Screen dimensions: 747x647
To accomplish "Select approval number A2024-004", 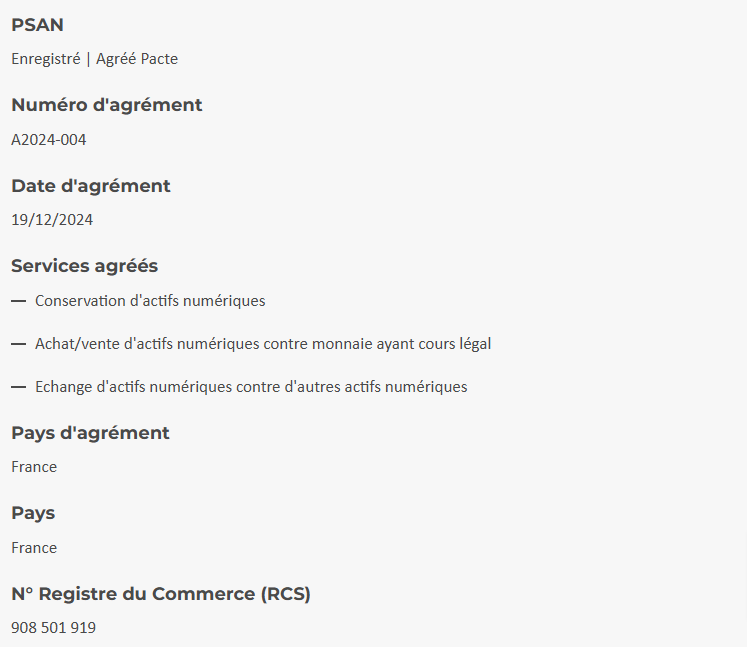I will [x=49, y=140].
